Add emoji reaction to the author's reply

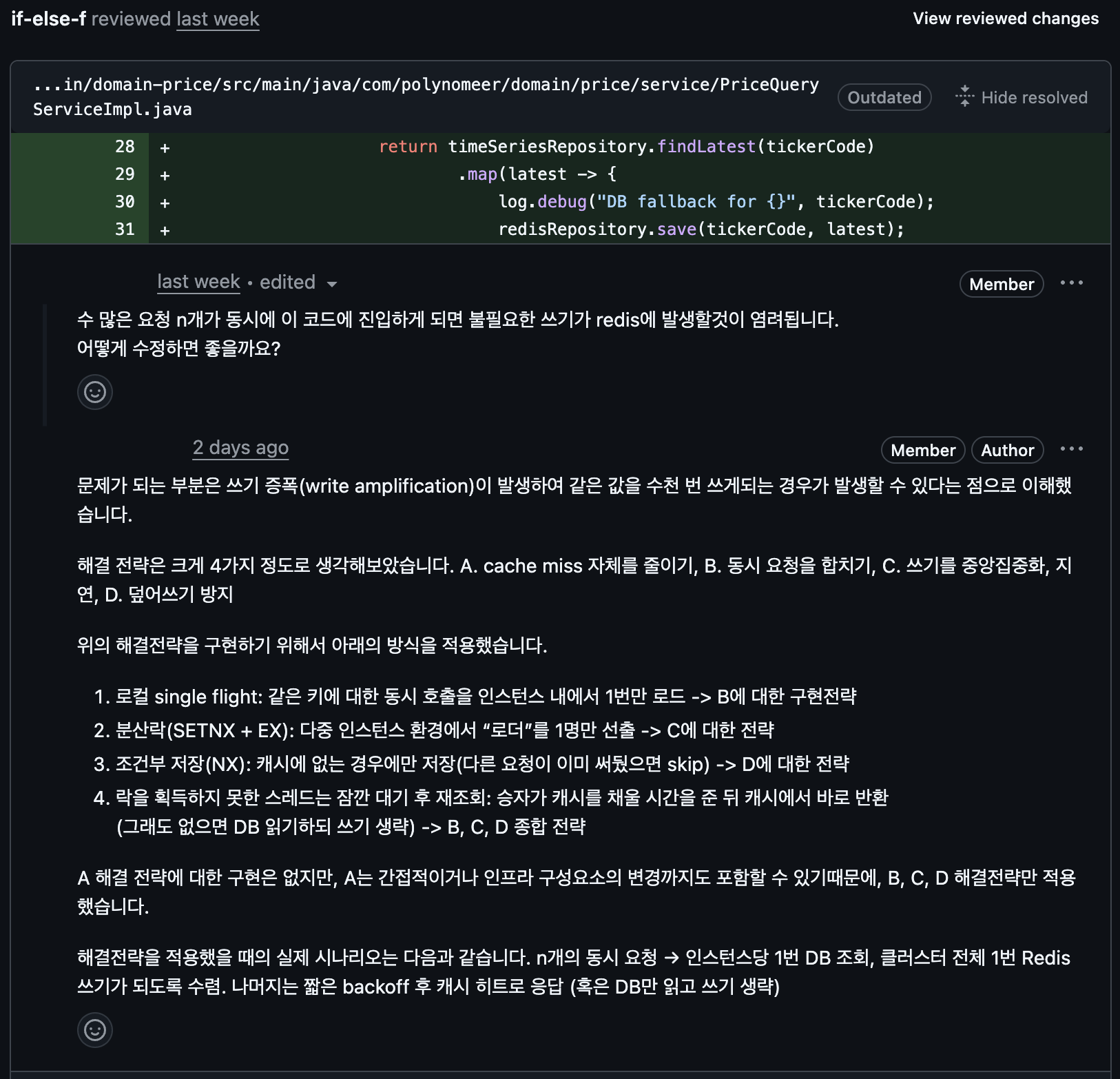(x=95, y=1030)
